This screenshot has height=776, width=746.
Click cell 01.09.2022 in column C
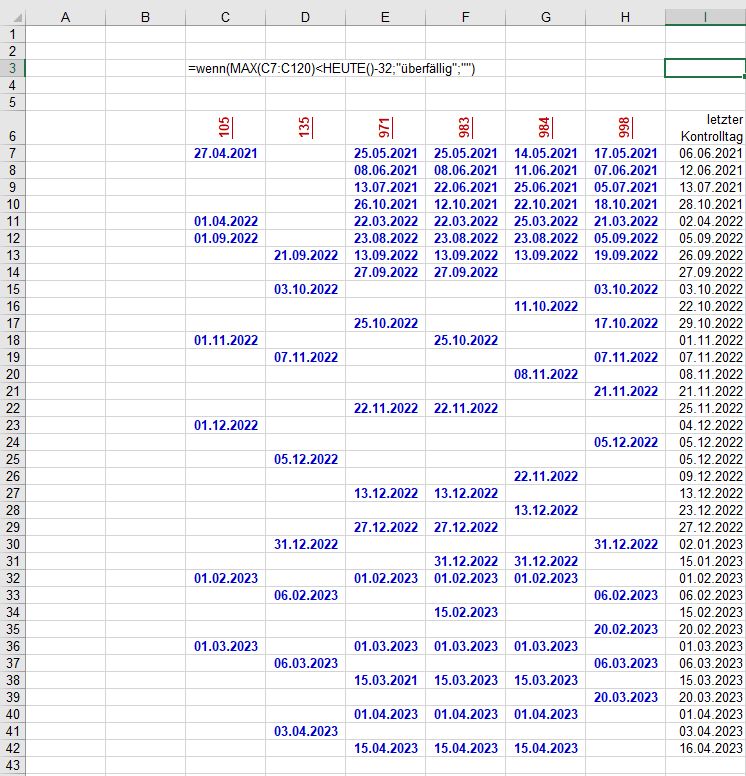tap(225, 239)
